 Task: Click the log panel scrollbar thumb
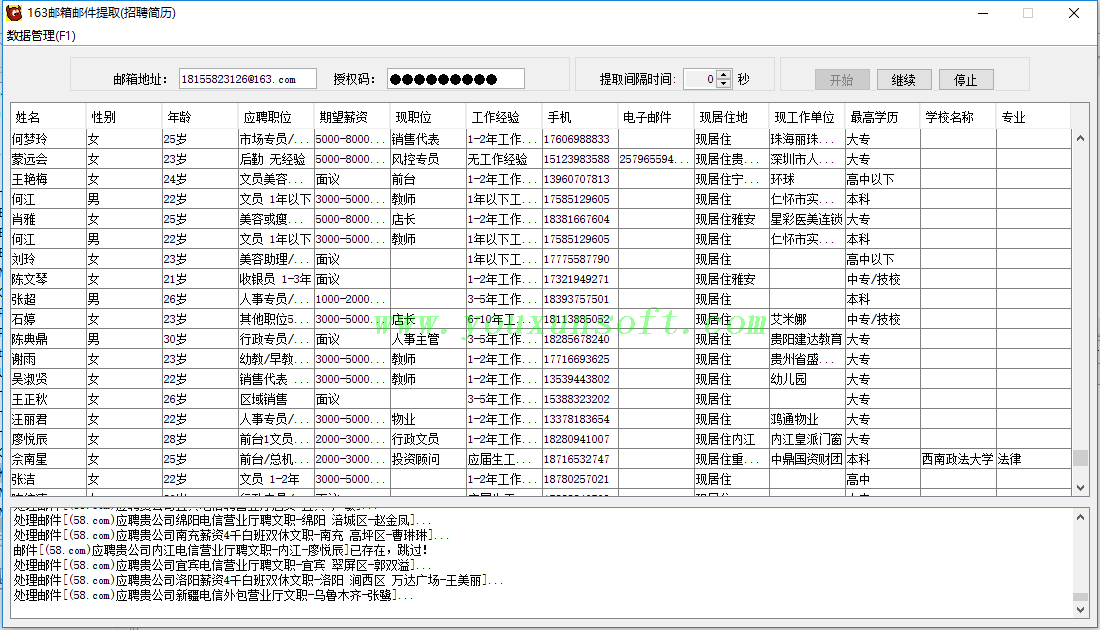pos(1080,597)
